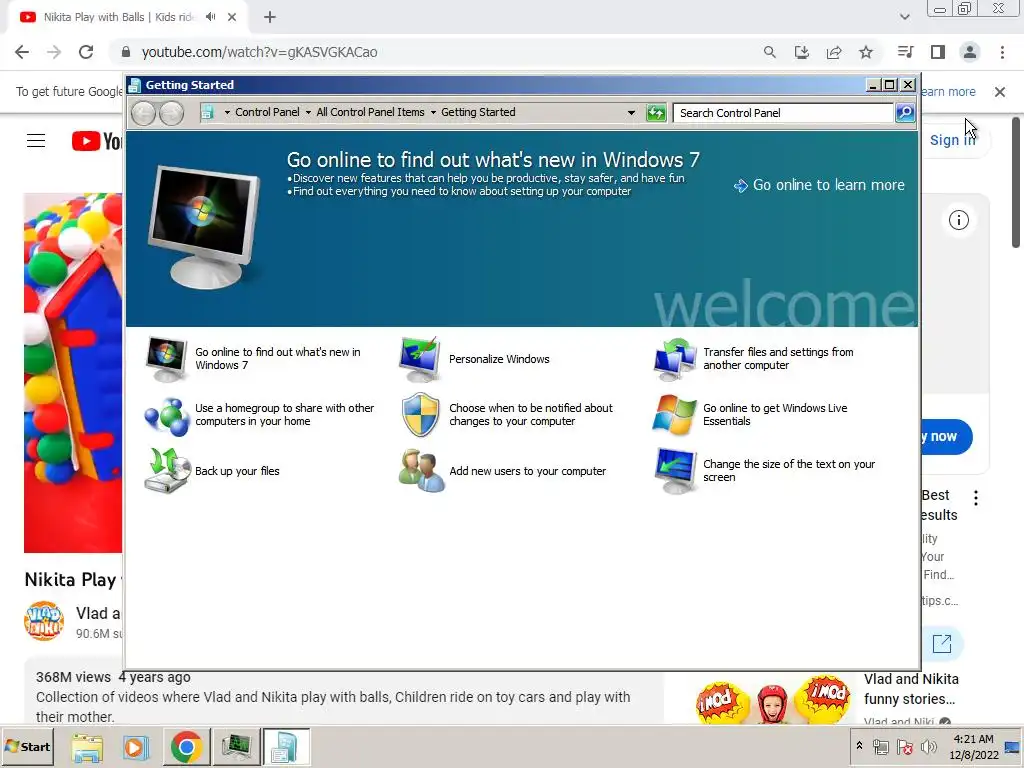This screenshot has width=1024, height=768.
Task: Click the volume speaker tray icon
Action: pyautogui.click(x=929, y=746)
